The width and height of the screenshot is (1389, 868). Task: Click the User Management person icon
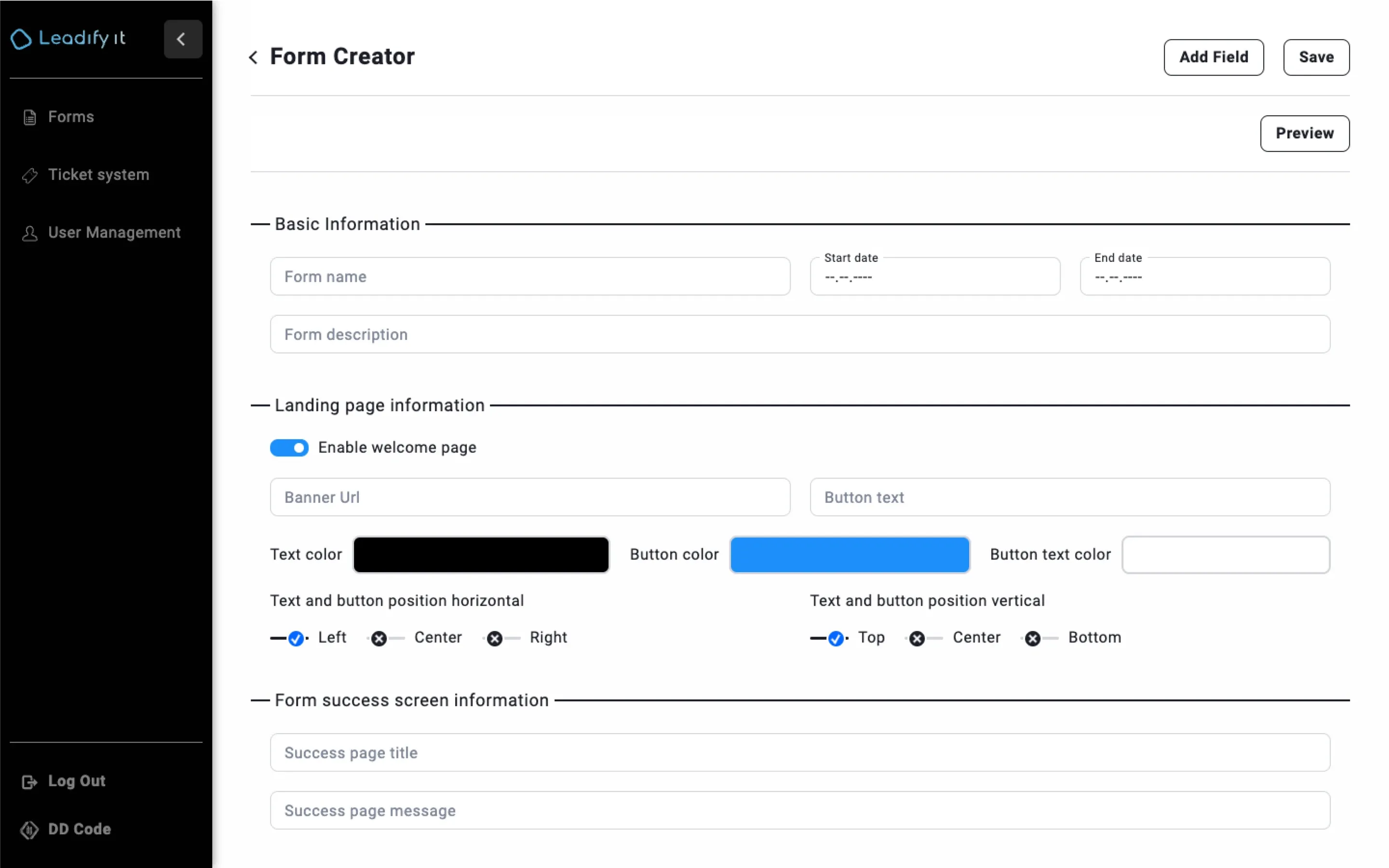coord(29,233)
